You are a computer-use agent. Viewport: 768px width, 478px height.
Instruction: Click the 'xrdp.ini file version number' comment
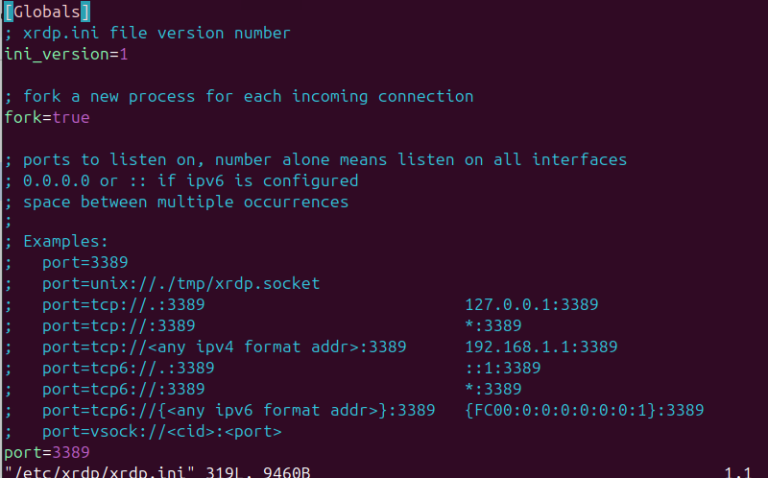(x=156, y=33)
